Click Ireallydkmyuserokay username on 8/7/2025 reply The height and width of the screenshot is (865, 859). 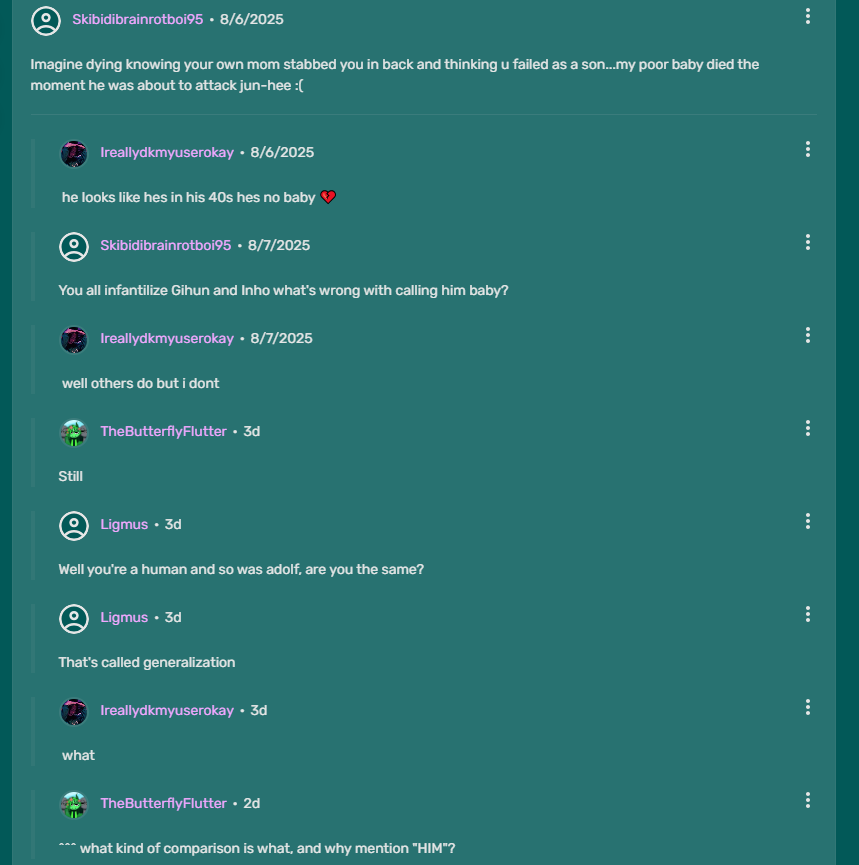tap(167, 339)
